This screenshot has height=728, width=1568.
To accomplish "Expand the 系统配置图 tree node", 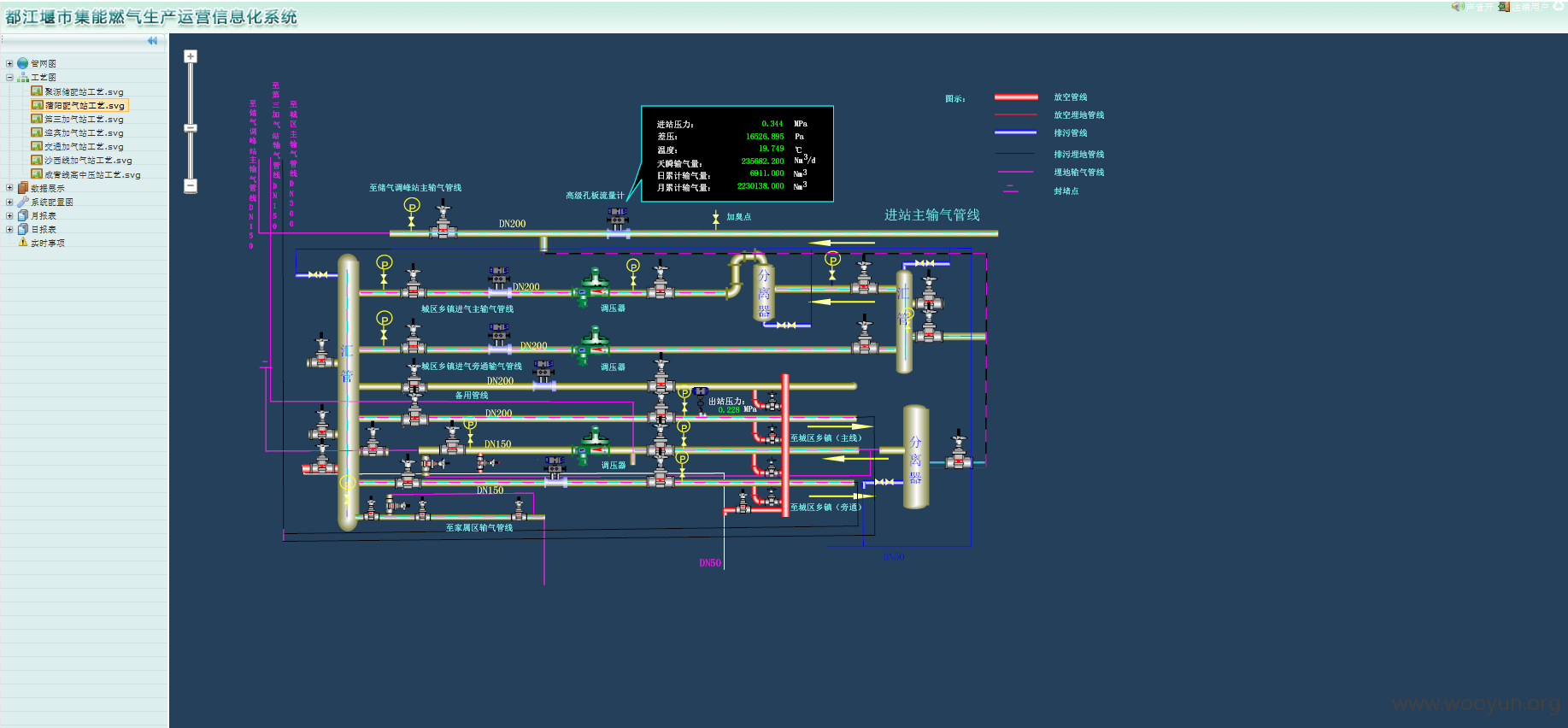I will [9, 202].
